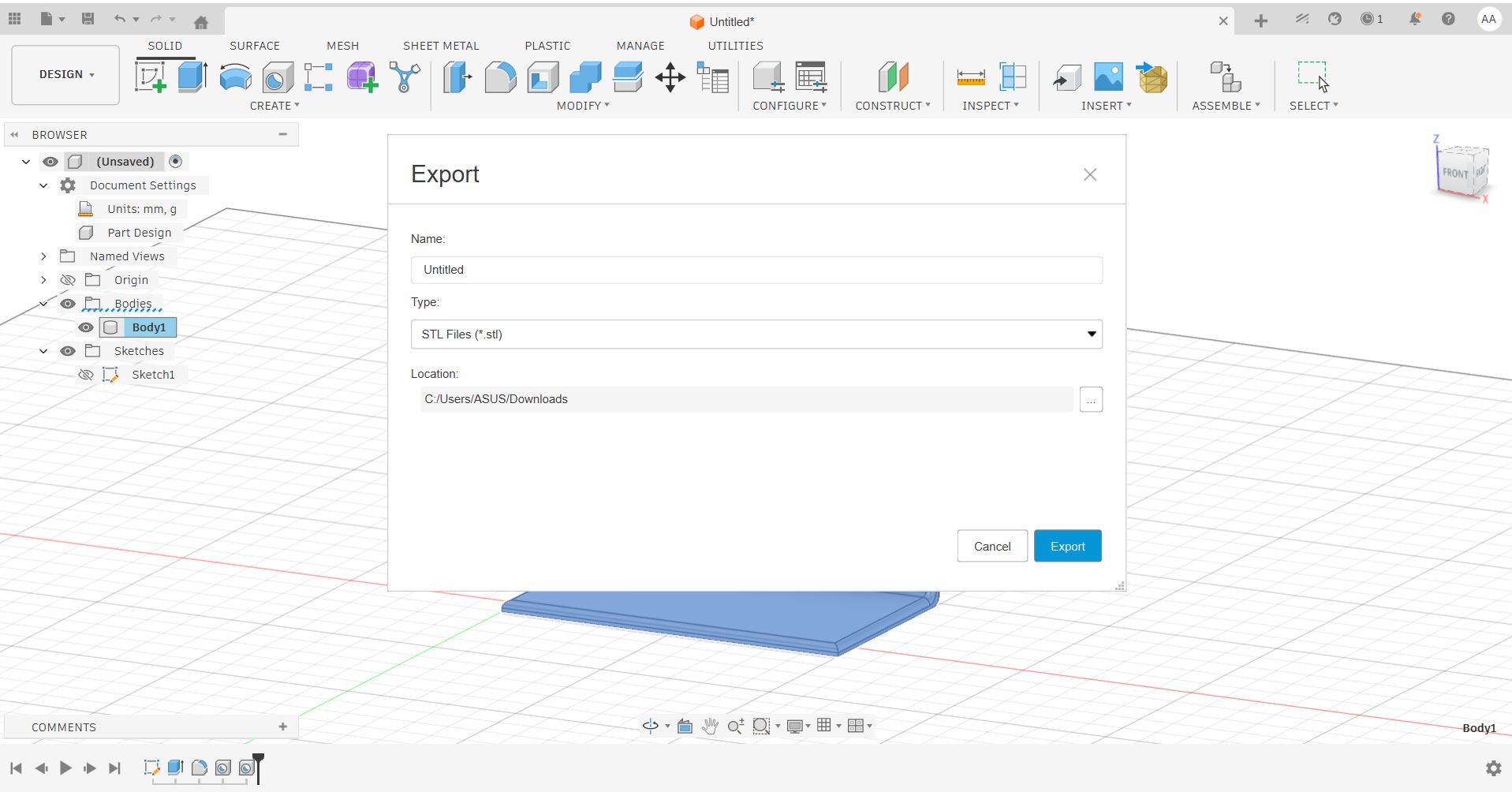Open the CREATE menu dropdown
The width and height of the screenshot is (1512, 792).
pyautogui.click(x=274, y=106)
